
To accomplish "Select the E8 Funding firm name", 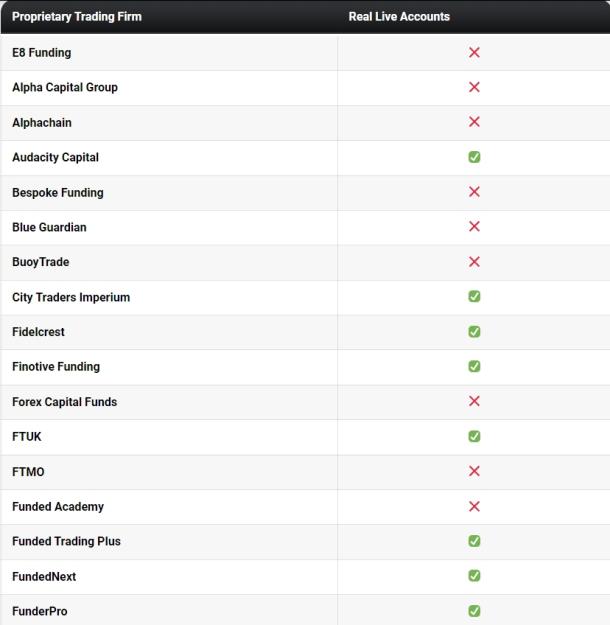I will 41,53.
